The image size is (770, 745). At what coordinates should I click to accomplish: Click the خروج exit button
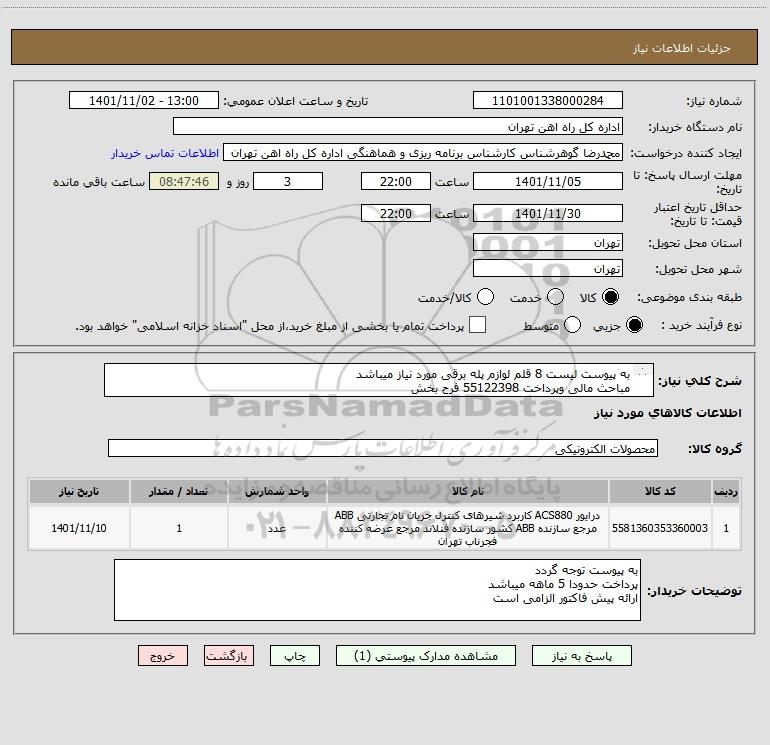(x=163, y=656)
